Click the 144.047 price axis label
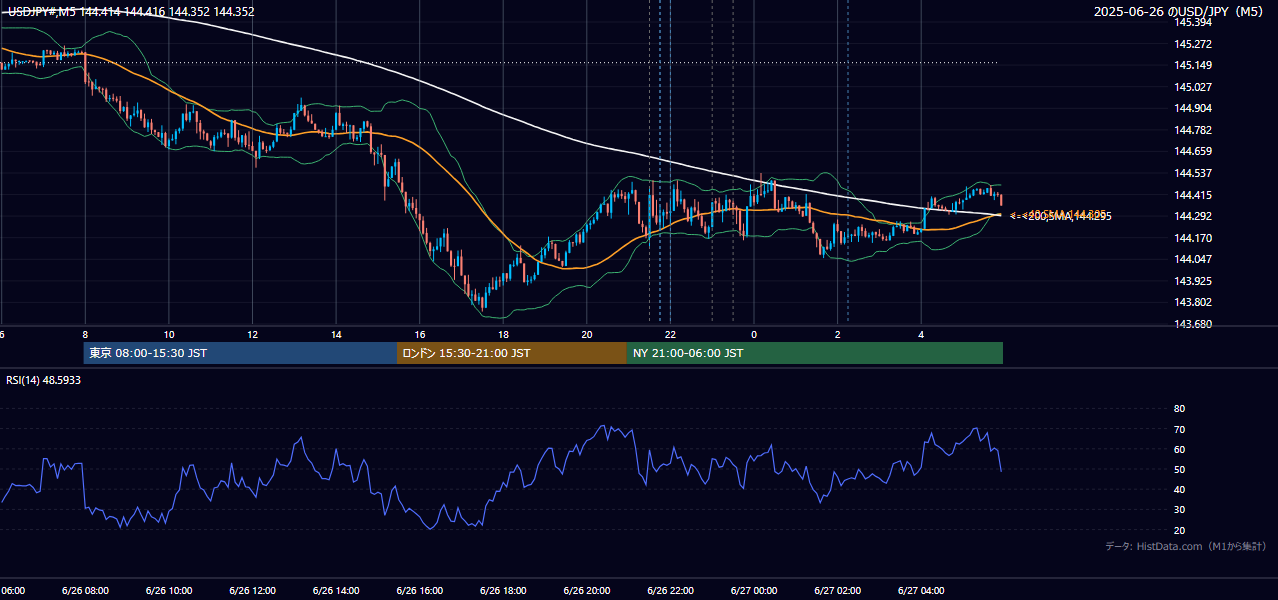This screenshot has height=600, width=1278. pos(1193,259)
